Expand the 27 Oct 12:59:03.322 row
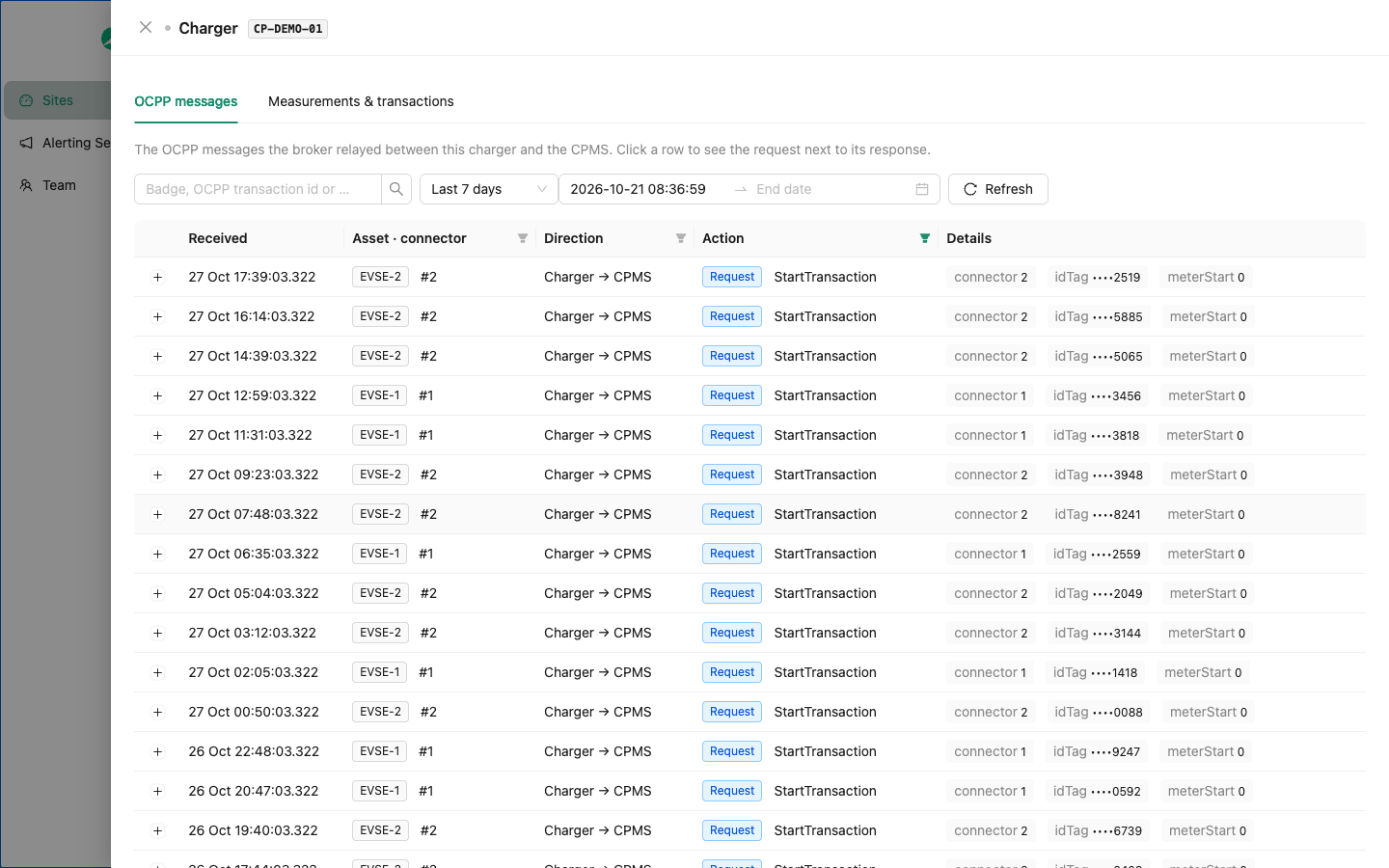1389x868 pixels. [157, 395]
